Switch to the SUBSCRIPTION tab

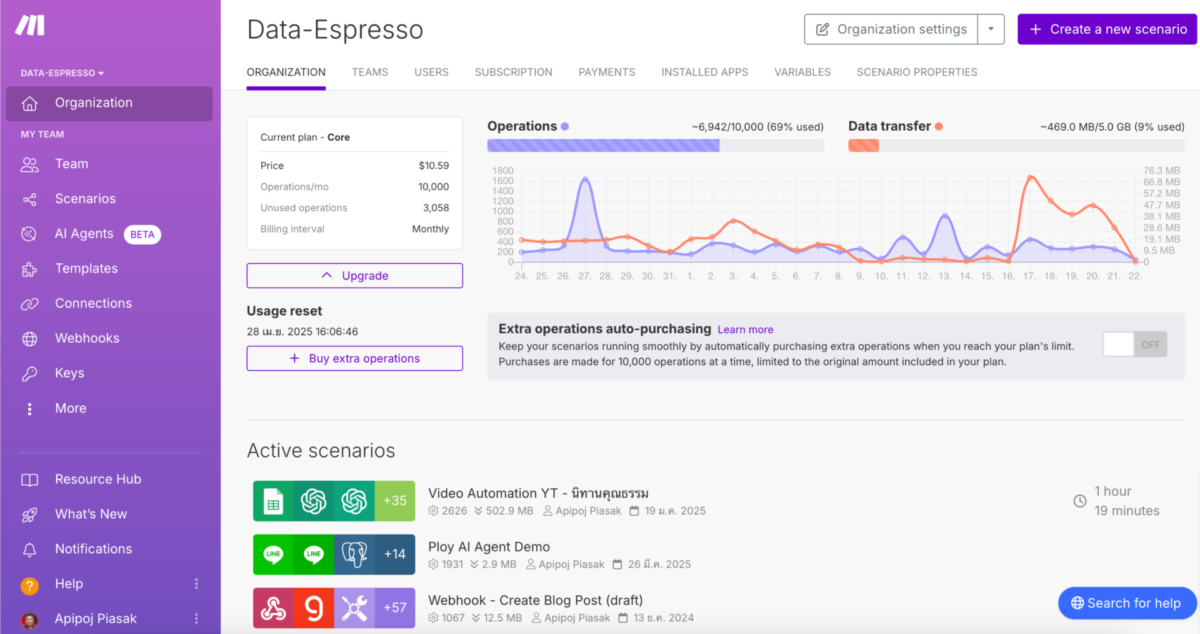513,72
